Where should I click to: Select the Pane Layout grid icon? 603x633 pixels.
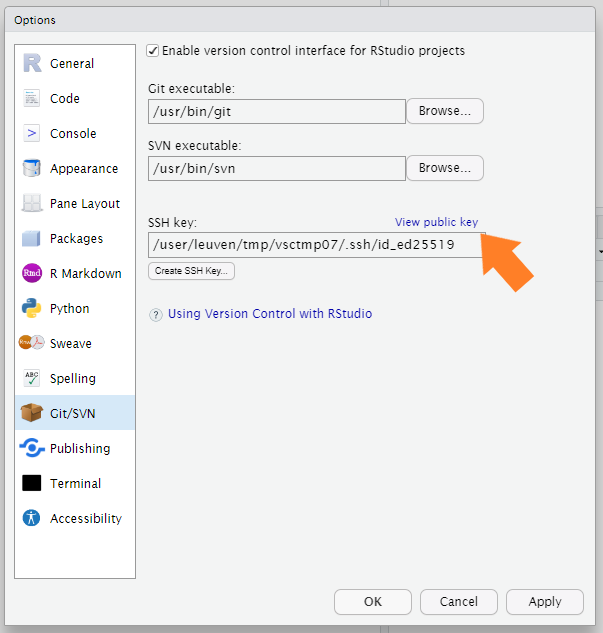click(x=32, y=203)
